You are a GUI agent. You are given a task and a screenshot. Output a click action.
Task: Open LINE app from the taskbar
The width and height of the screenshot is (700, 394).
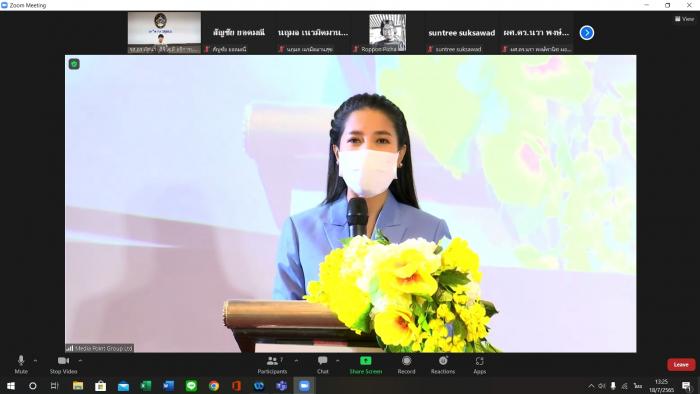coord(191,386)
